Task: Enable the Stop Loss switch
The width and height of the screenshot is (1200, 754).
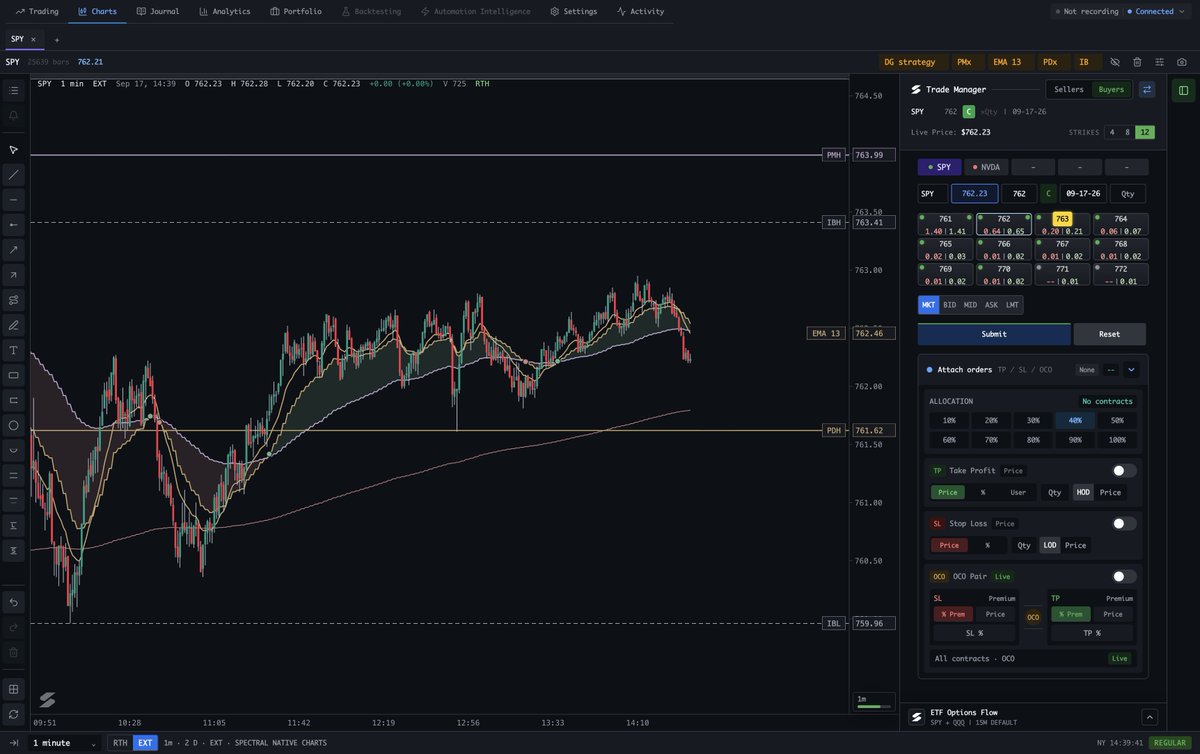Action: [x=1124, y=523]
